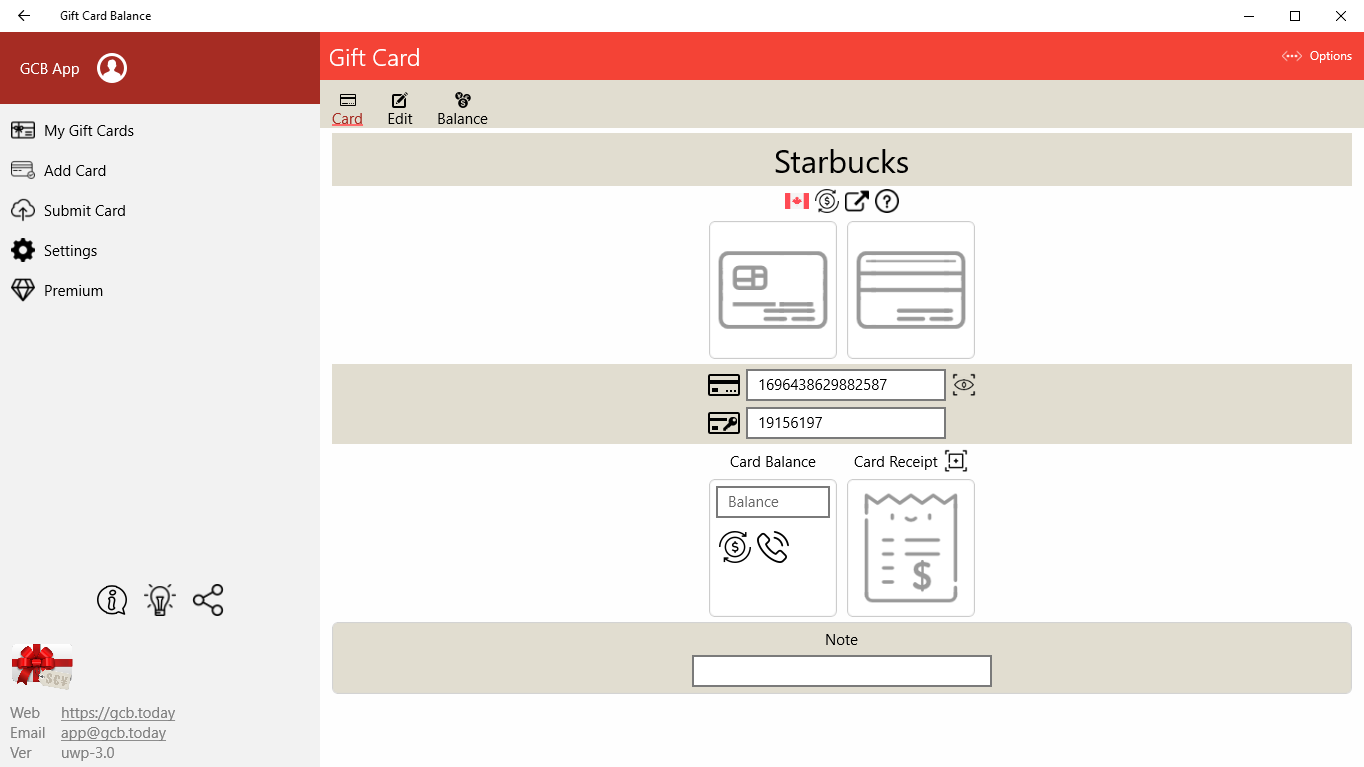
Task: Check balance online icon in Card Balance
Action: (735, 547)
